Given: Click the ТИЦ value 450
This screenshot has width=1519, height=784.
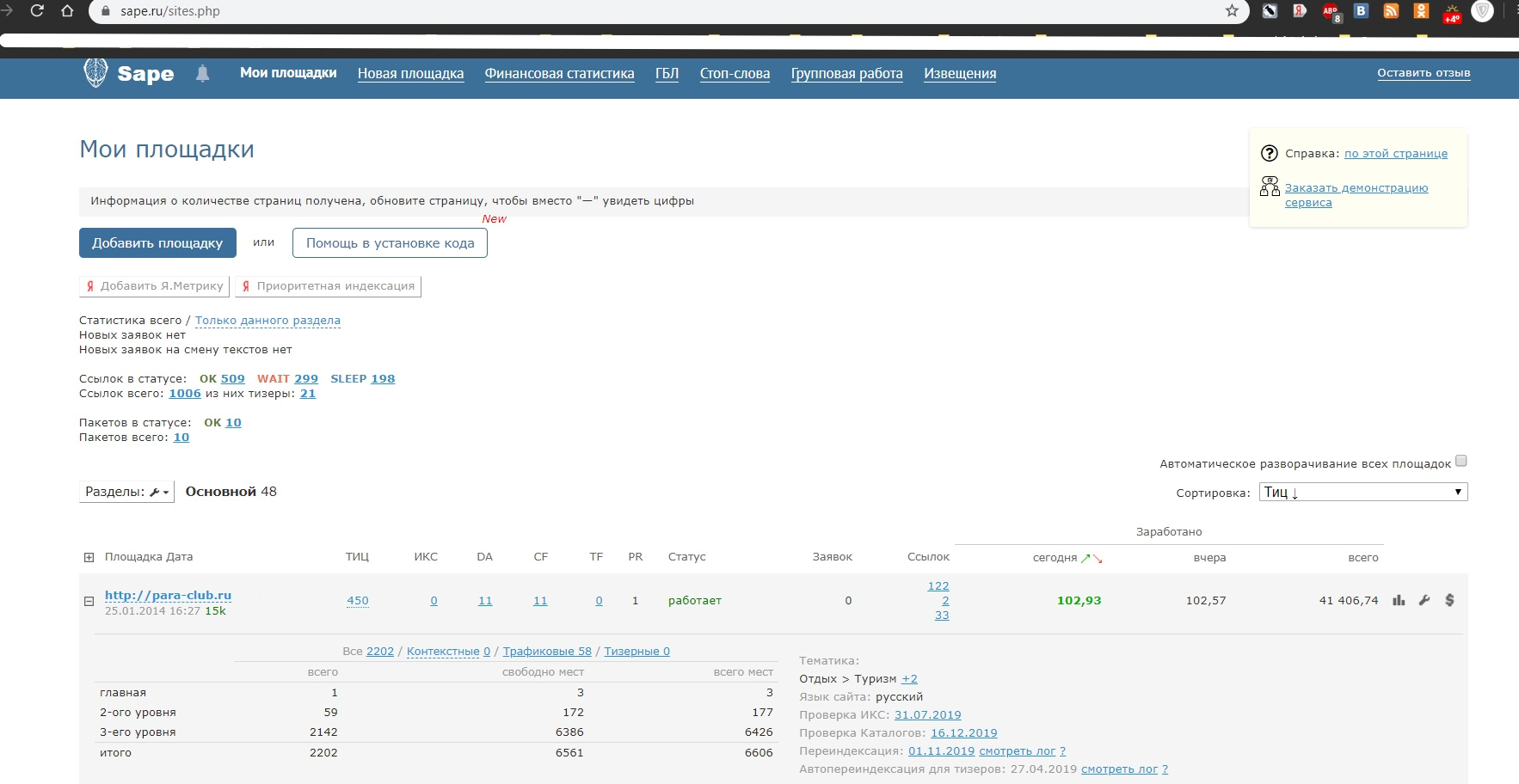Looking at the screenshot, I should [x=358, y=601].
